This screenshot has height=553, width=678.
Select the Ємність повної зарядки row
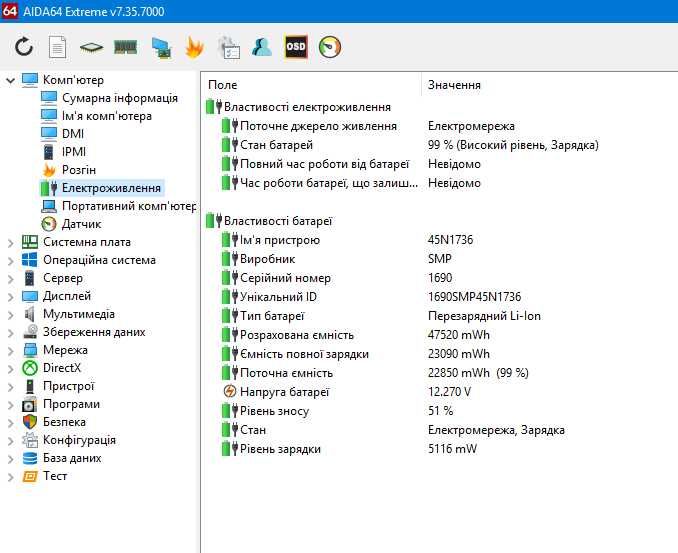pyautogui.click(x=295, y=354)
